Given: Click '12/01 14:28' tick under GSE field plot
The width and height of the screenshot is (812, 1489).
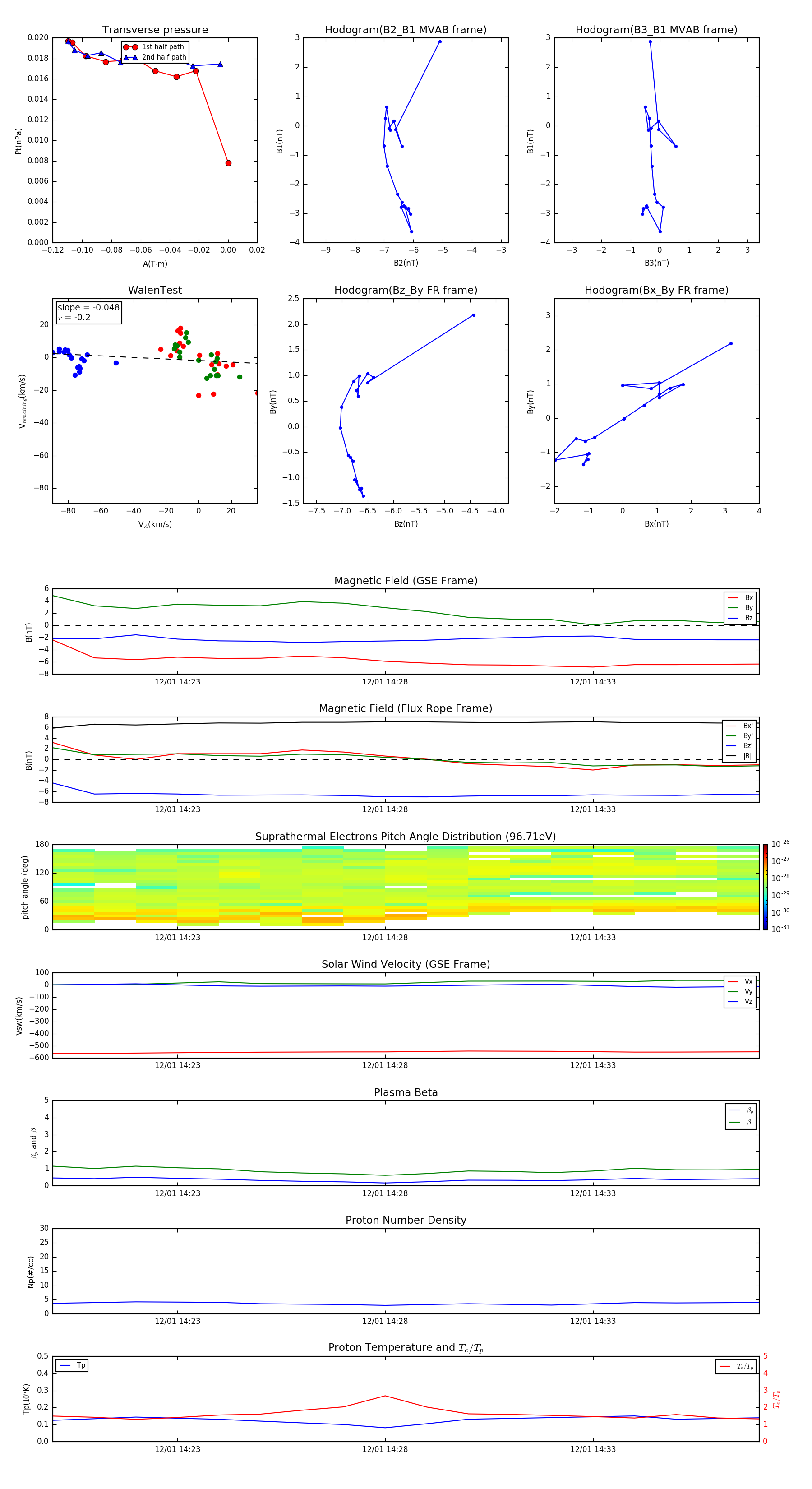Looking at the screenshot, I should tap(385, 682).
